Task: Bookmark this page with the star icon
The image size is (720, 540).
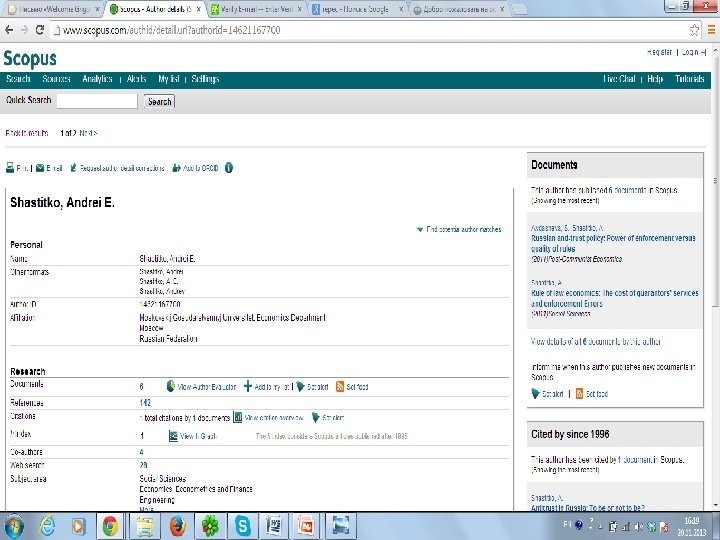Action: tap(694, 30)
